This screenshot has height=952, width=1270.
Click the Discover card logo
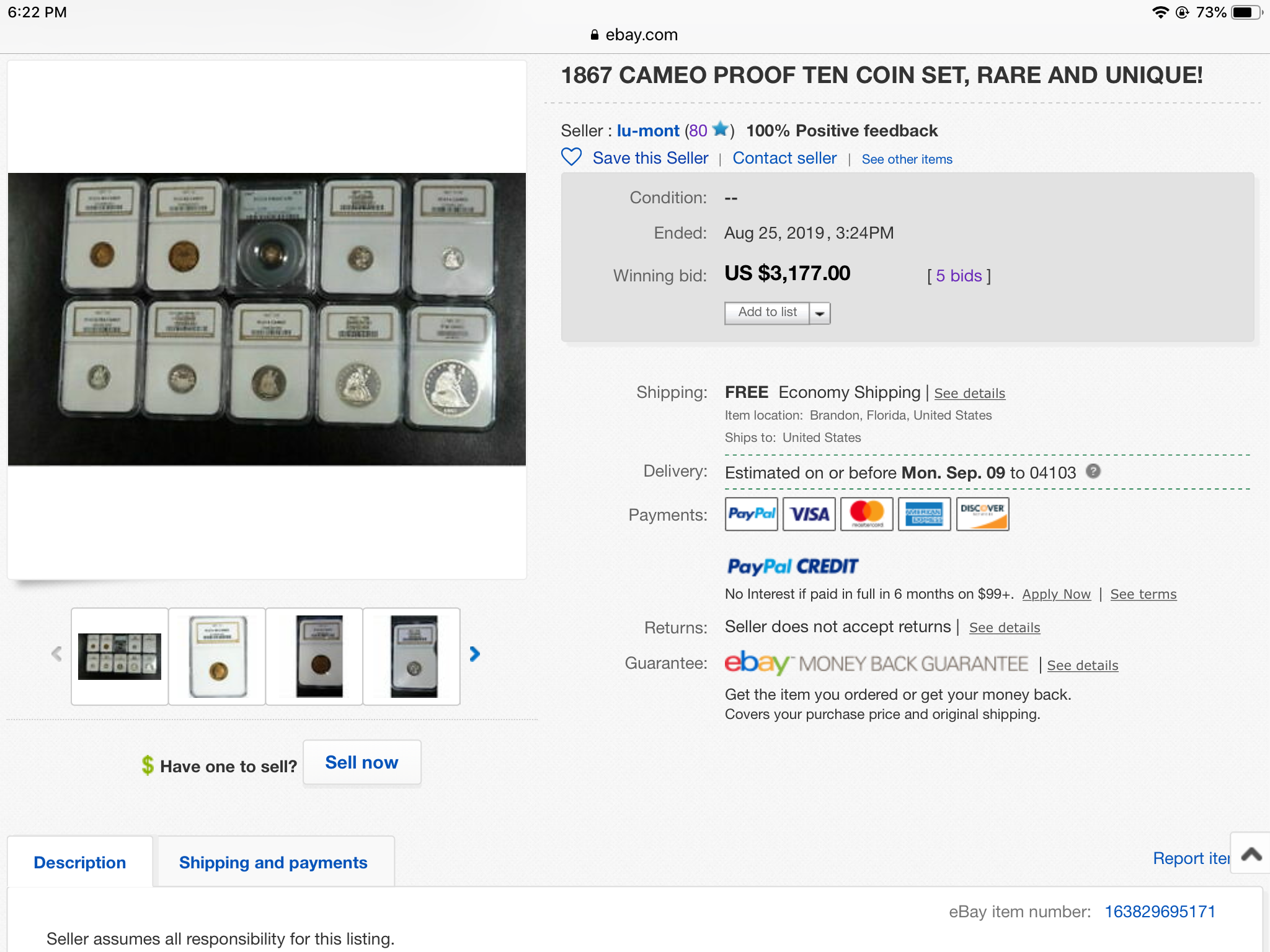(x=982, y=514)
